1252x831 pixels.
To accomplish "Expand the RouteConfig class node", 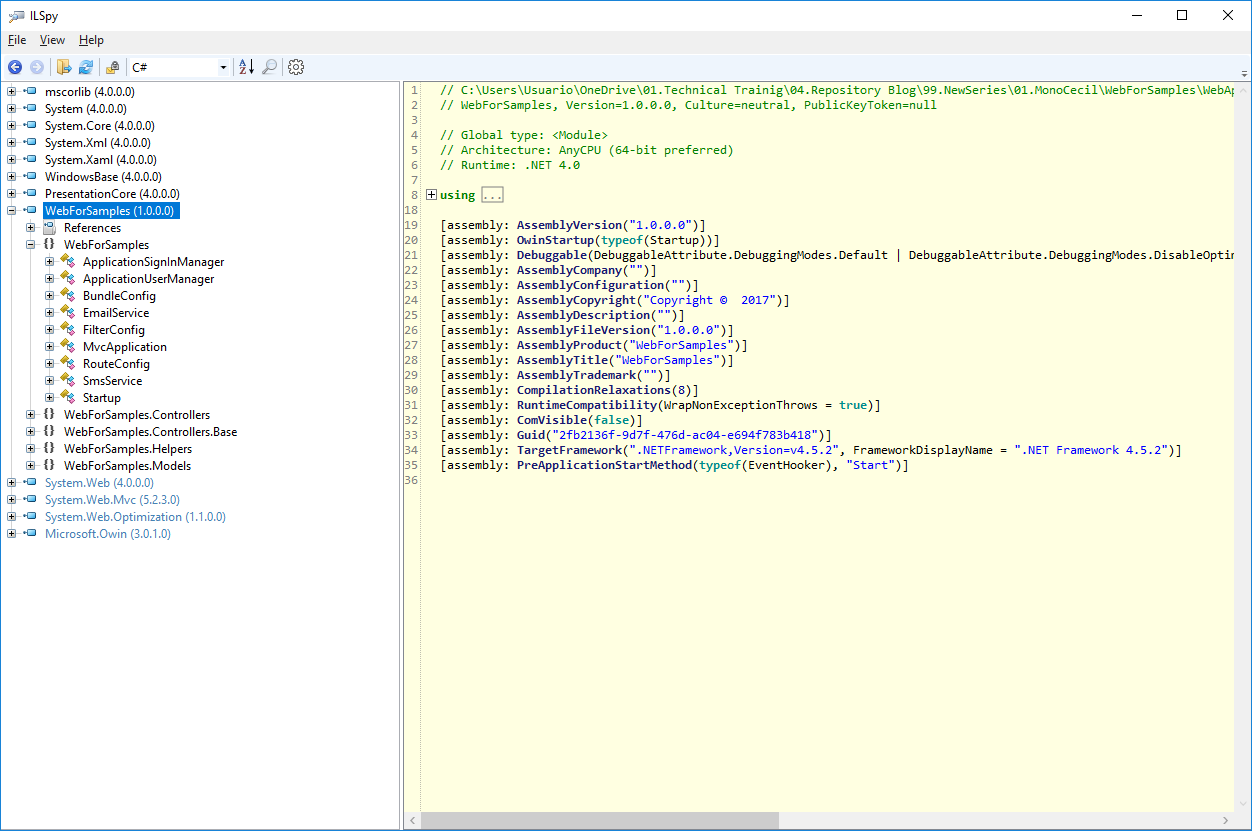I will [x=49, y=364].
